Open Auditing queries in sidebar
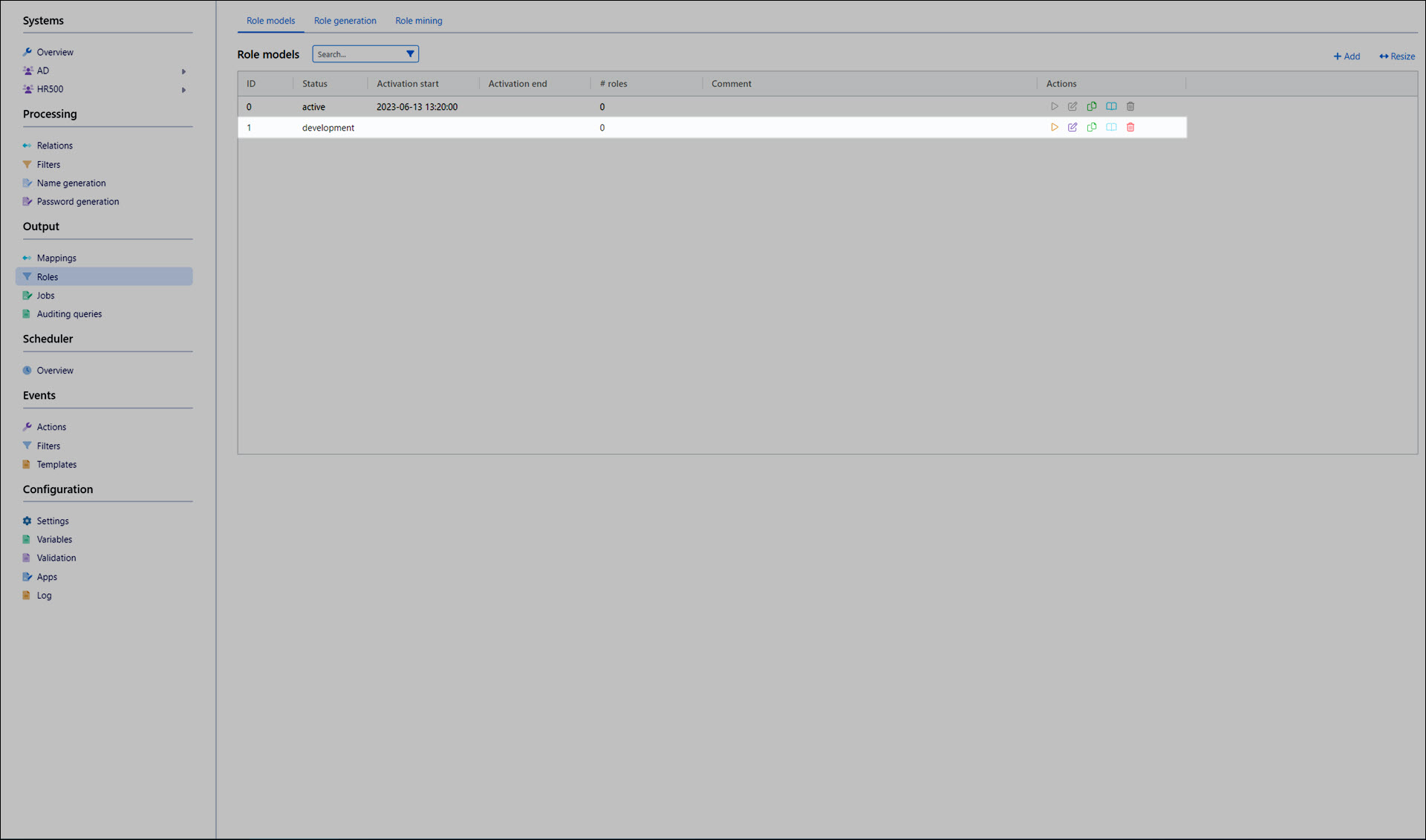This screenshot has height=840, width=1426. [x=69, y=314]
